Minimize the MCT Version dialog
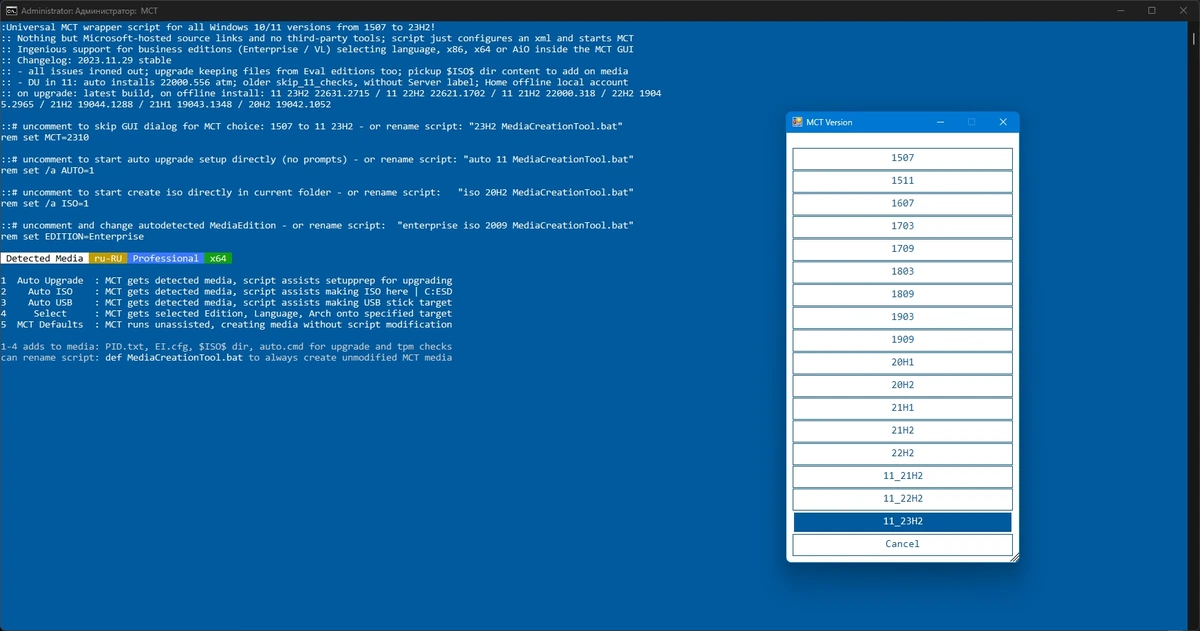 click(941, 122)
